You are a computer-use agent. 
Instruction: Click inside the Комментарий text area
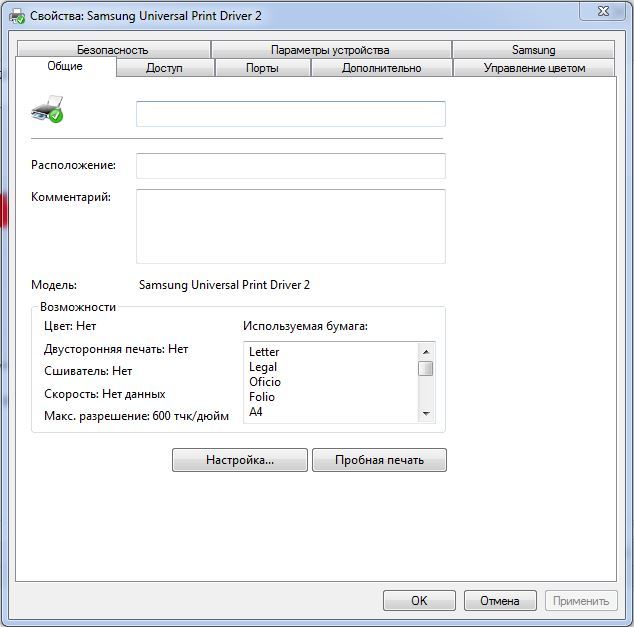(290, 226)
